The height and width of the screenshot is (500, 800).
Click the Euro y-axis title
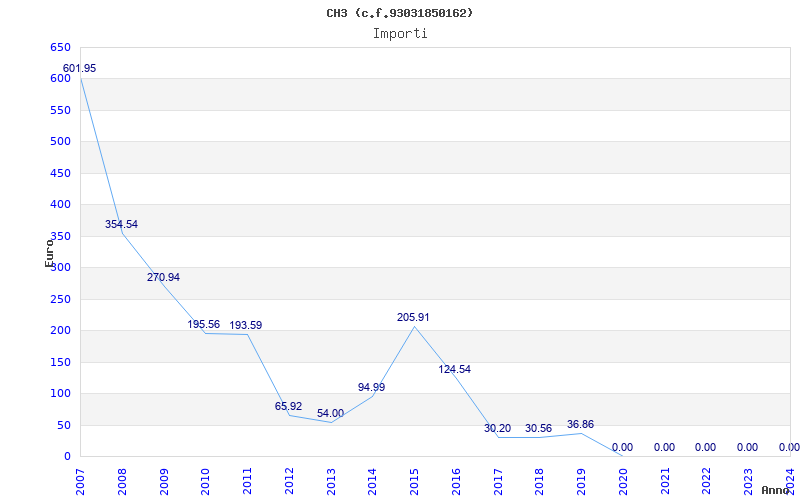tap(49, 253)
